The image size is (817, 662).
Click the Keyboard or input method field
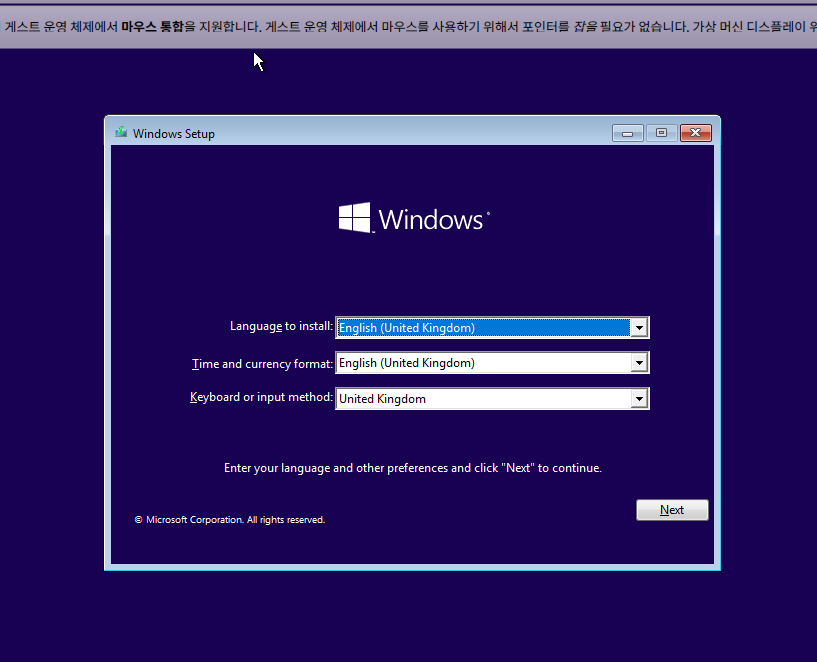492,399
